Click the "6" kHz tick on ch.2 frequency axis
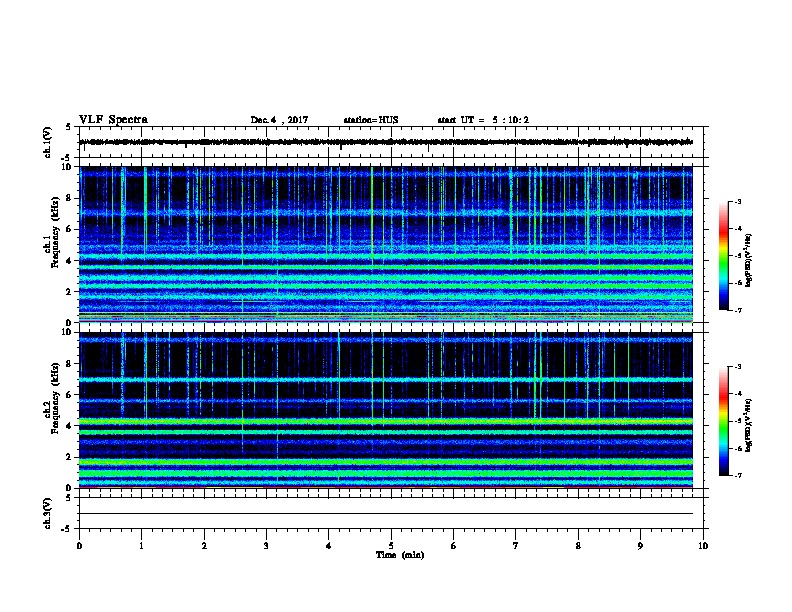Image resolution: width=792 pixels, height=612 pixels. (69, 395)
